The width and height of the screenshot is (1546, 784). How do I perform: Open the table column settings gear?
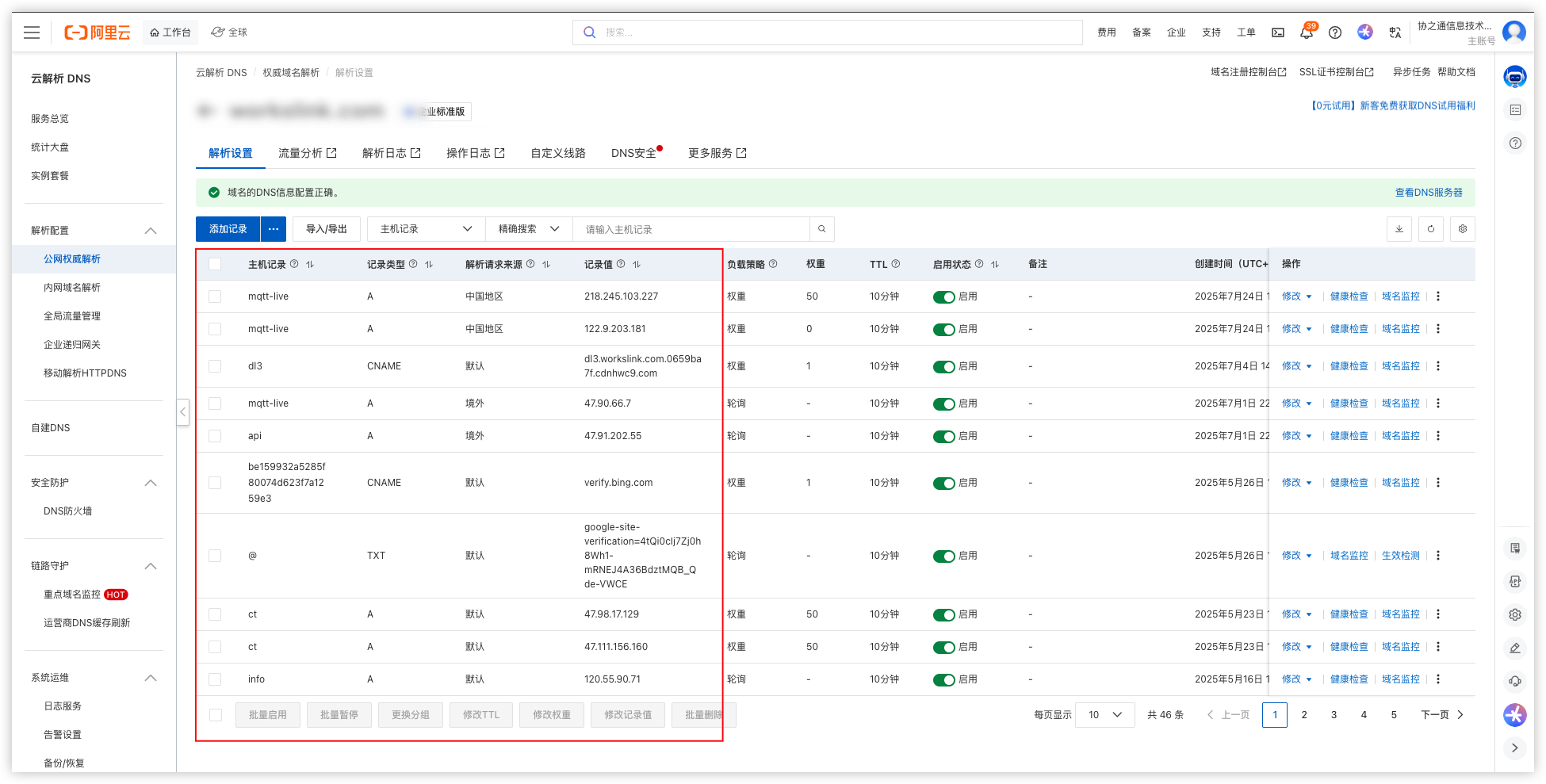1463,229
